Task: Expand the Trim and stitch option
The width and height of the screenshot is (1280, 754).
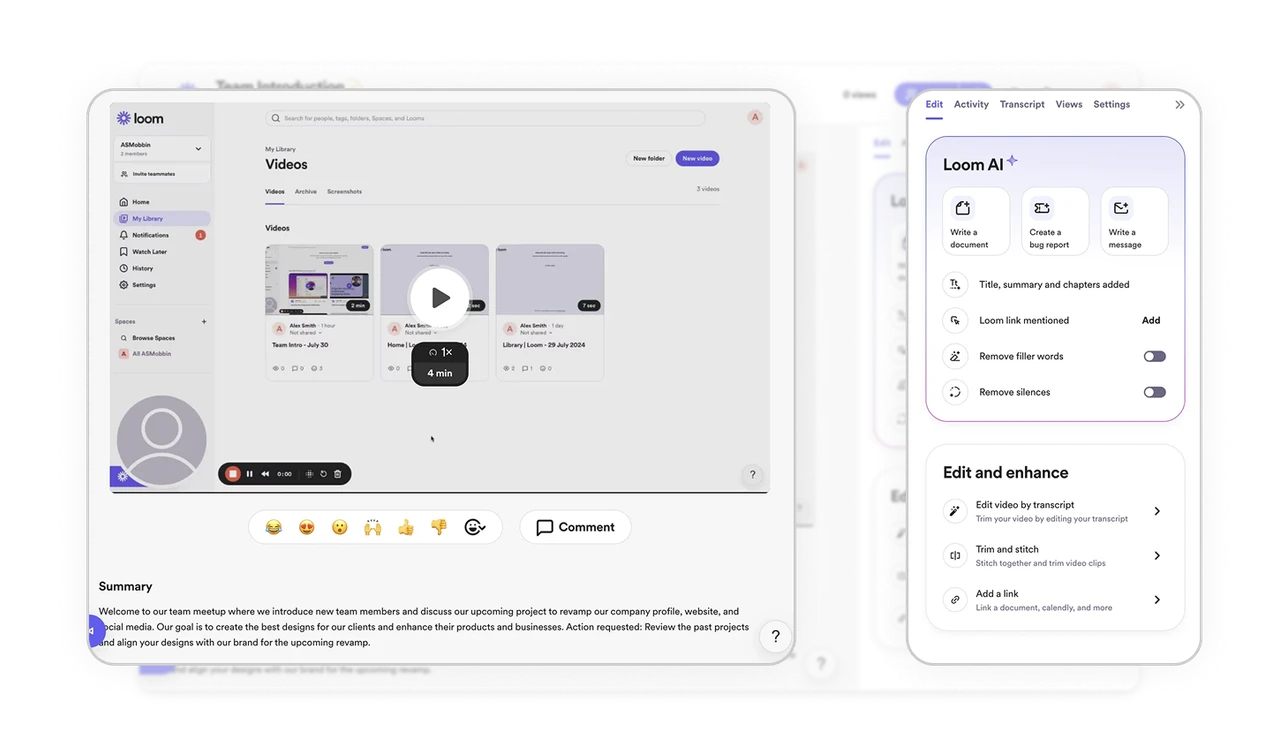Action: 1157,554
